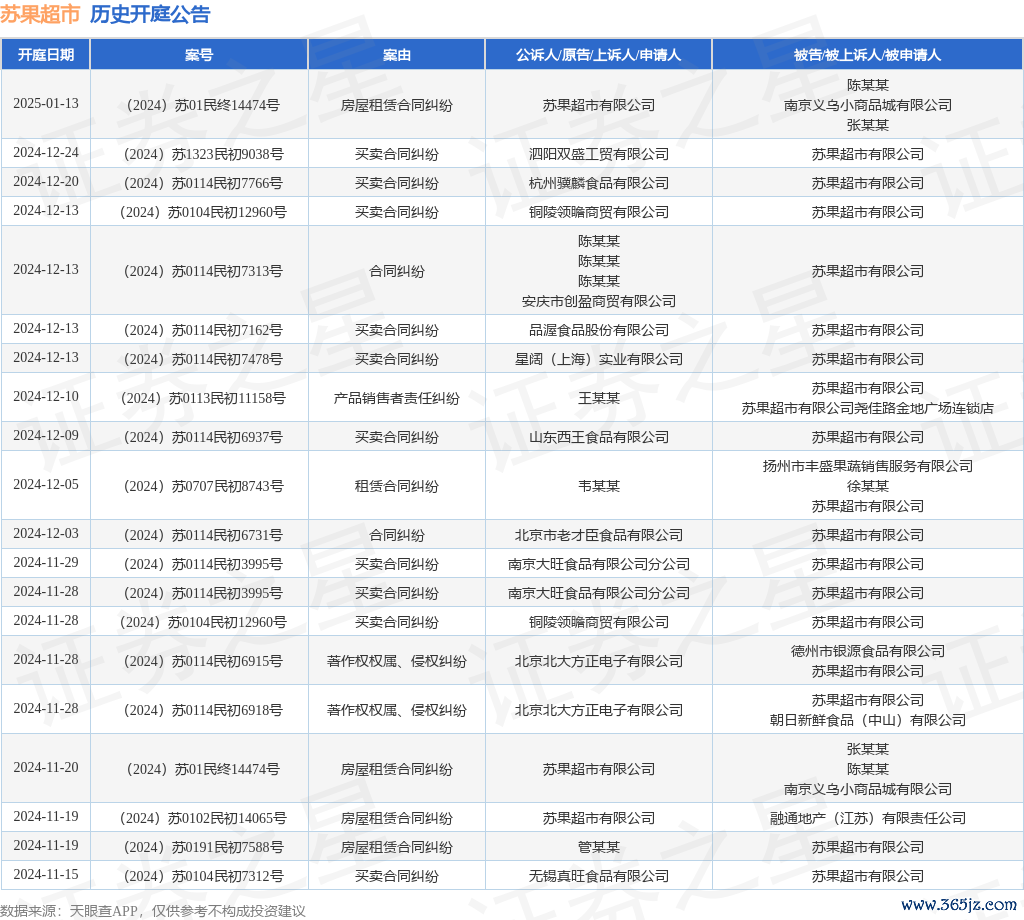Click defendant 苏果超市有限公司尧佳路金地广场连锁店
The height and width of the screenshot is (920, 1024).
(x=867, y=409)
